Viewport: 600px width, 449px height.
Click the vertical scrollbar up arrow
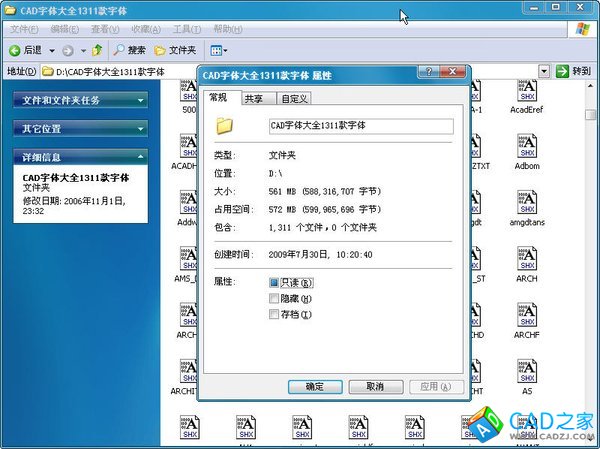click(591, 86)
